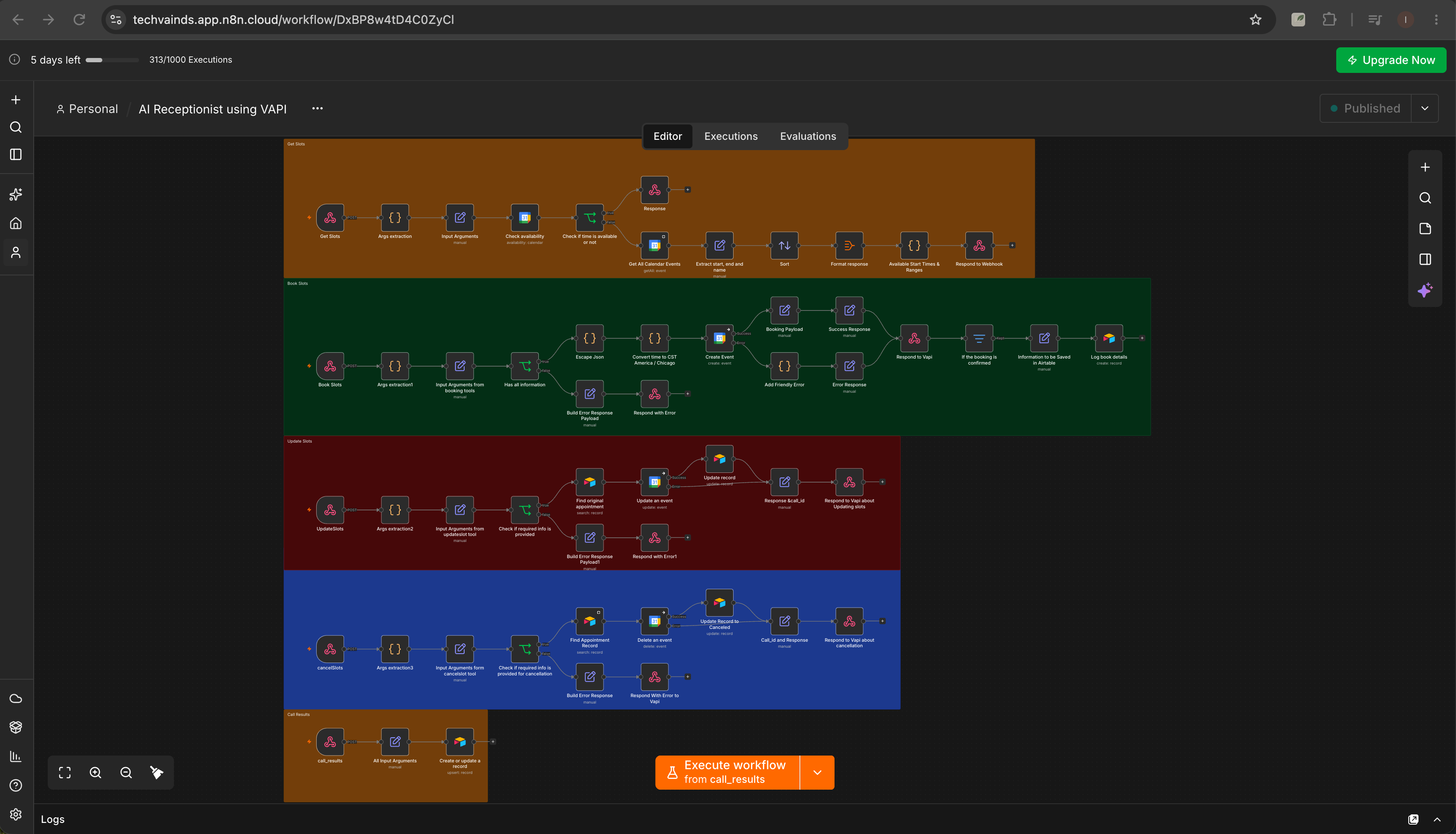Screen dimensions: 1456x834
Task: Open the If the booking is confirmed filter node
Action: [979, 338]
